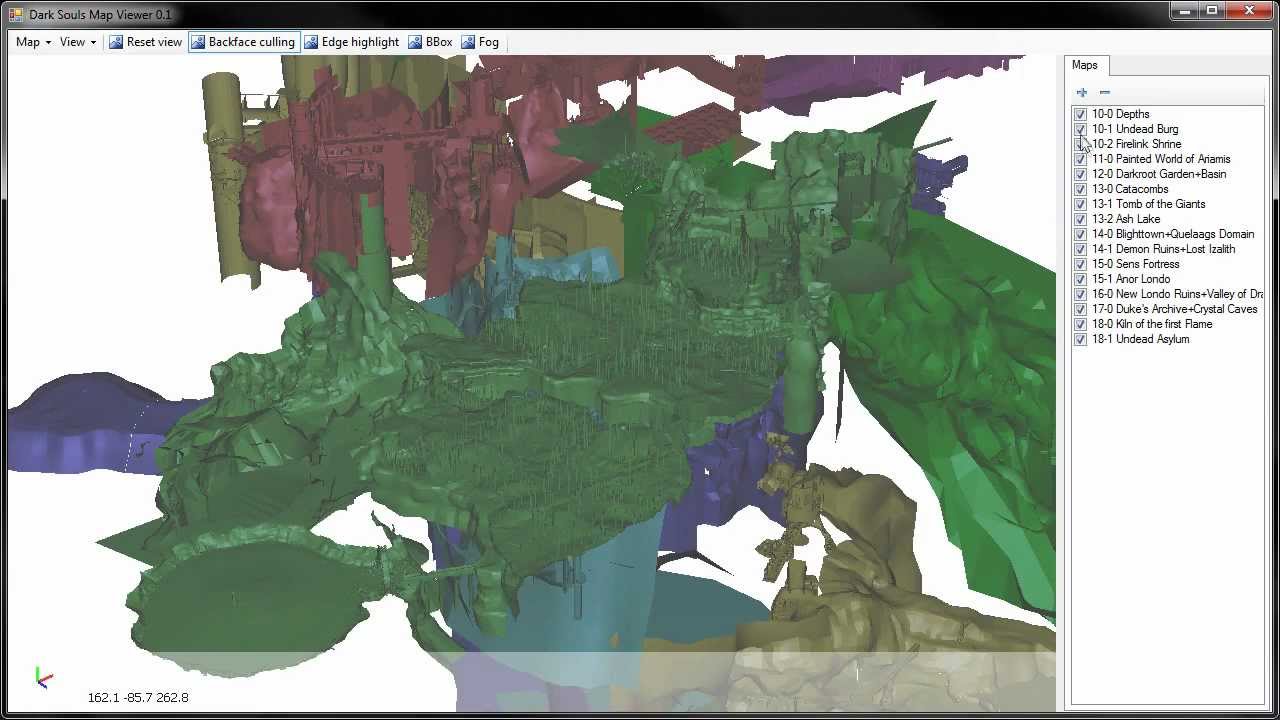Select the 10-0 Depths label

(x=1121, y=114)
